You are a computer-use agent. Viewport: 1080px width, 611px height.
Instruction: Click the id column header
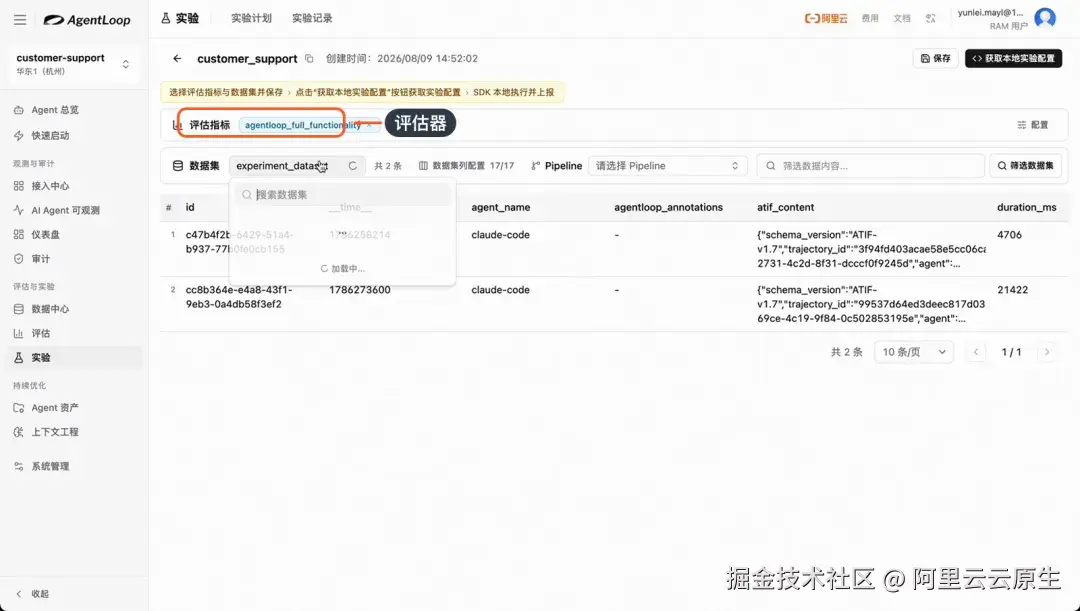[190, 207]
